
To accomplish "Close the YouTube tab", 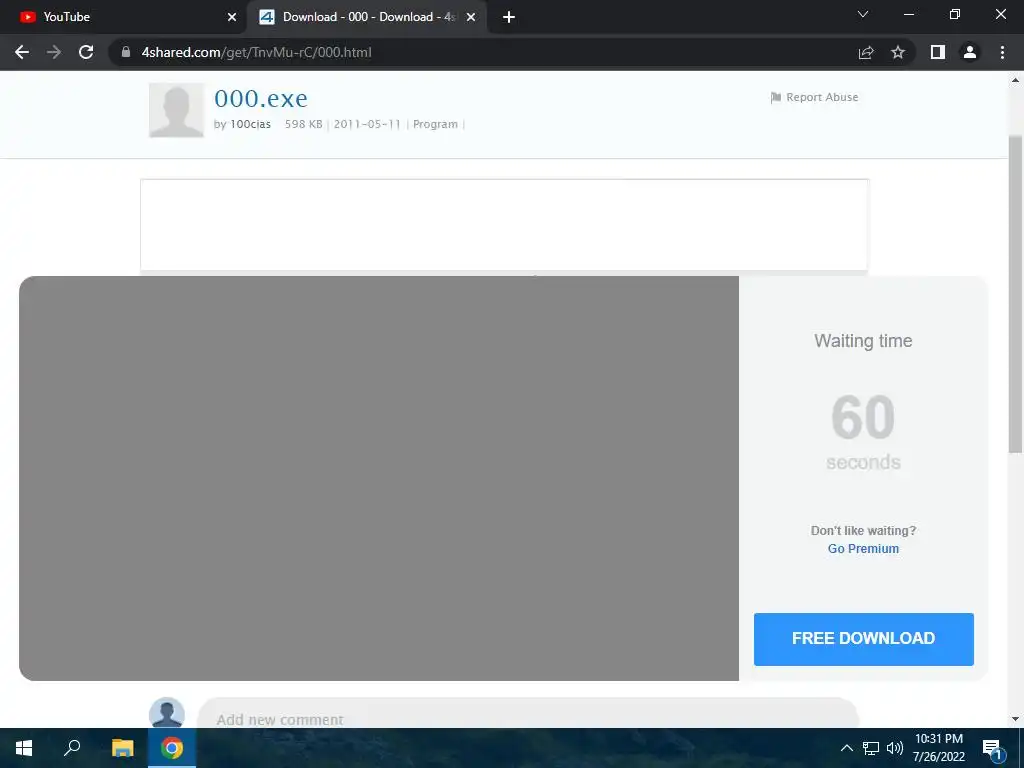I will click(x=232, y=17).
